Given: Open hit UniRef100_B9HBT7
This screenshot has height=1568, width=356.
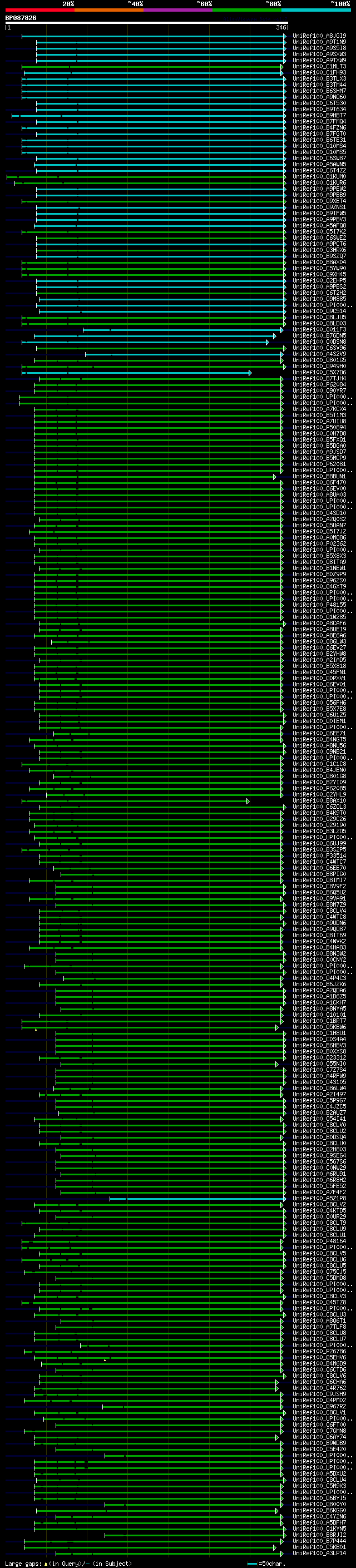Looking at the screenshot, I should point(319,115).
